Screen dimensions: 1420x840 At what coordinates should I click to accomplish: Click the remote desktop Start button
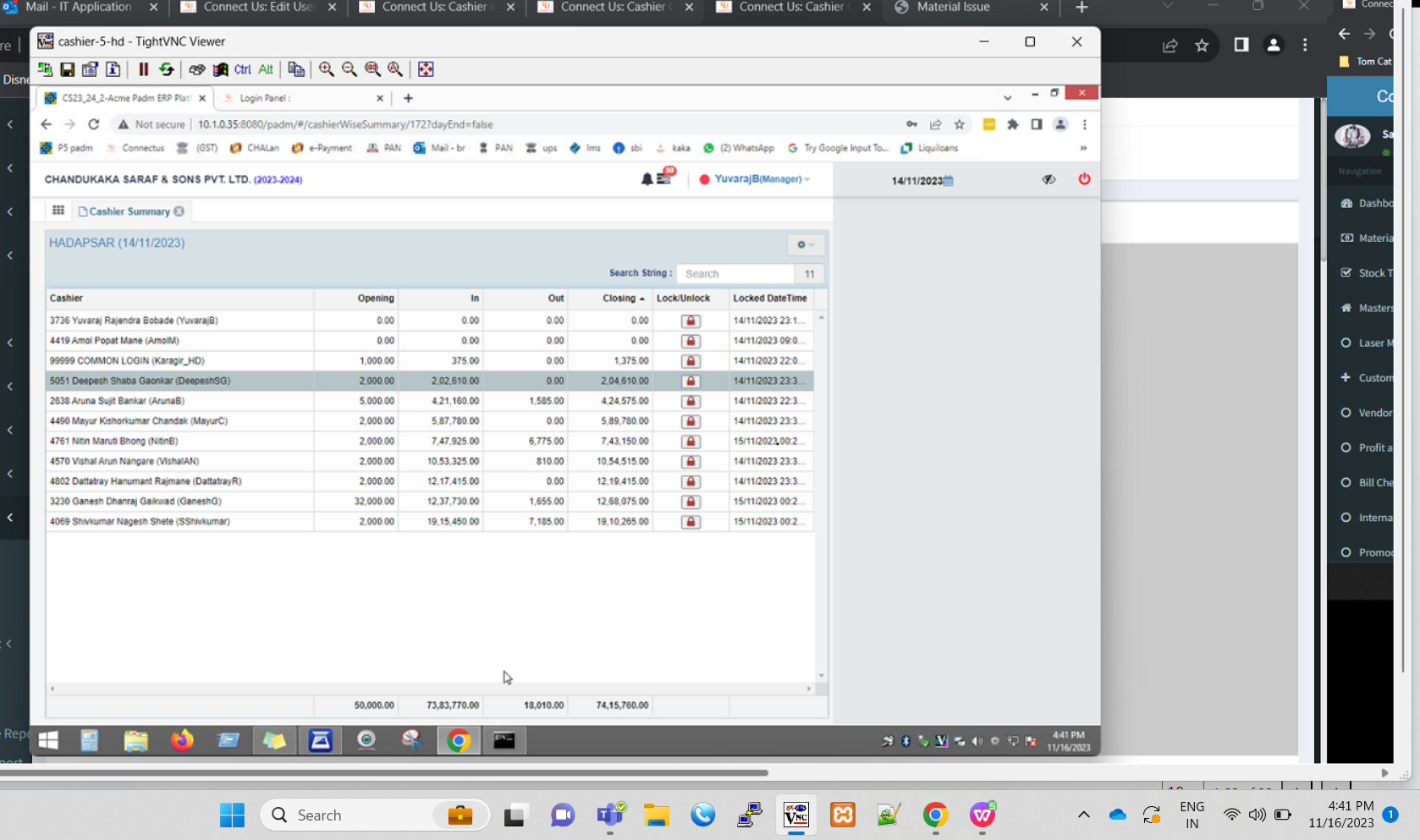[48, 740]
